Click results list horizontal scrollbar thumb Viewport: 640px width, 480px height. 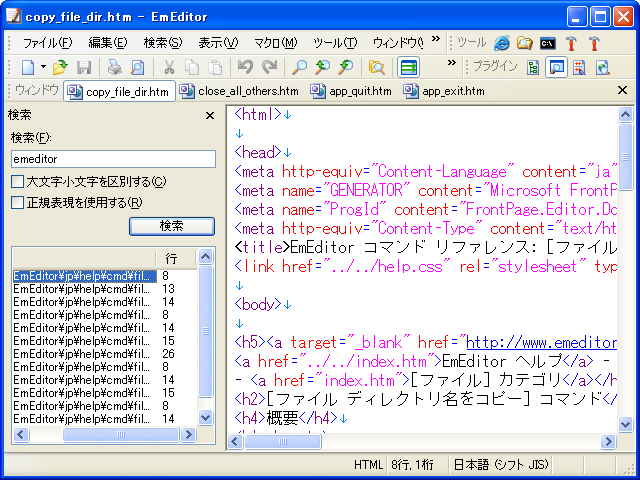(x=121, y=434)
